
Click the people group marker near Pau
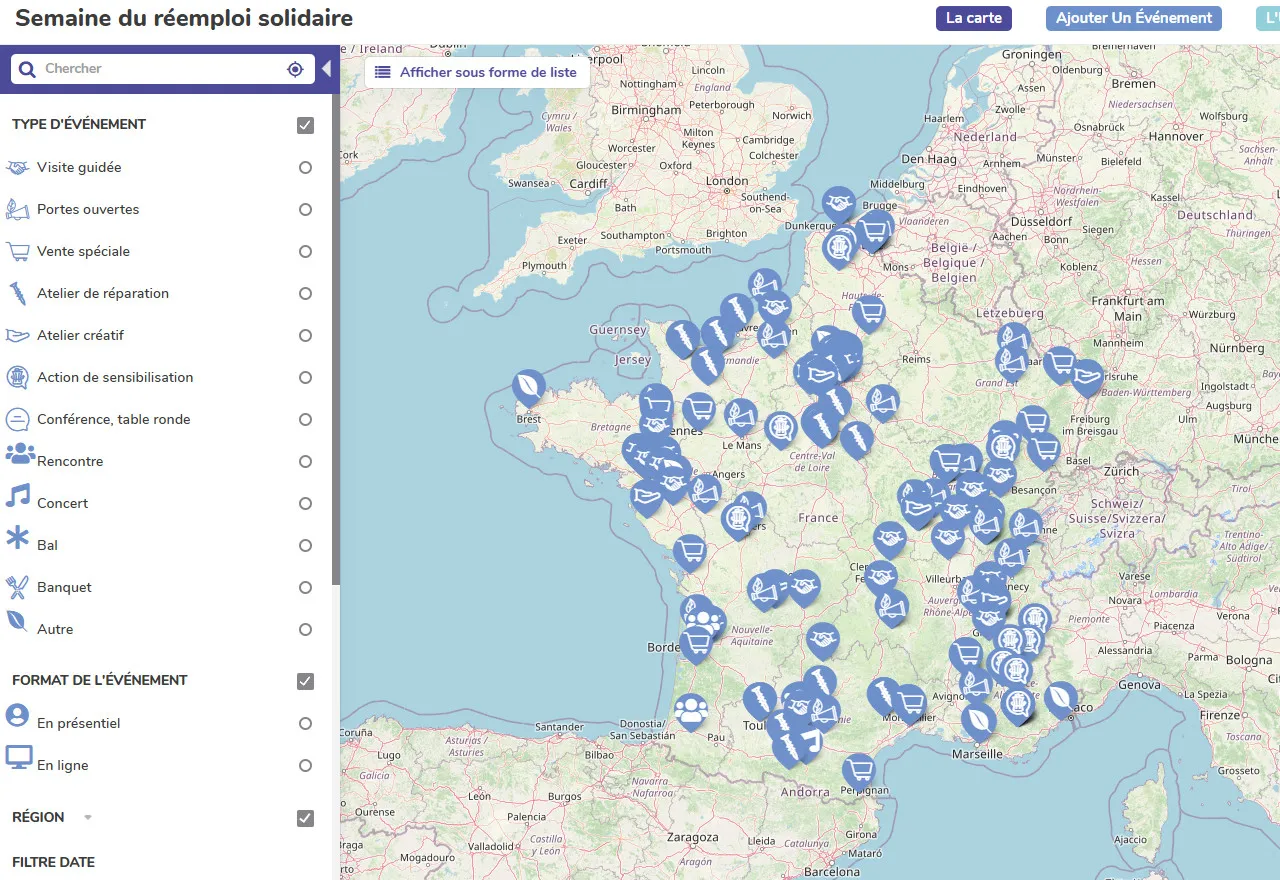pyautogui.click(x=691, y=711)
